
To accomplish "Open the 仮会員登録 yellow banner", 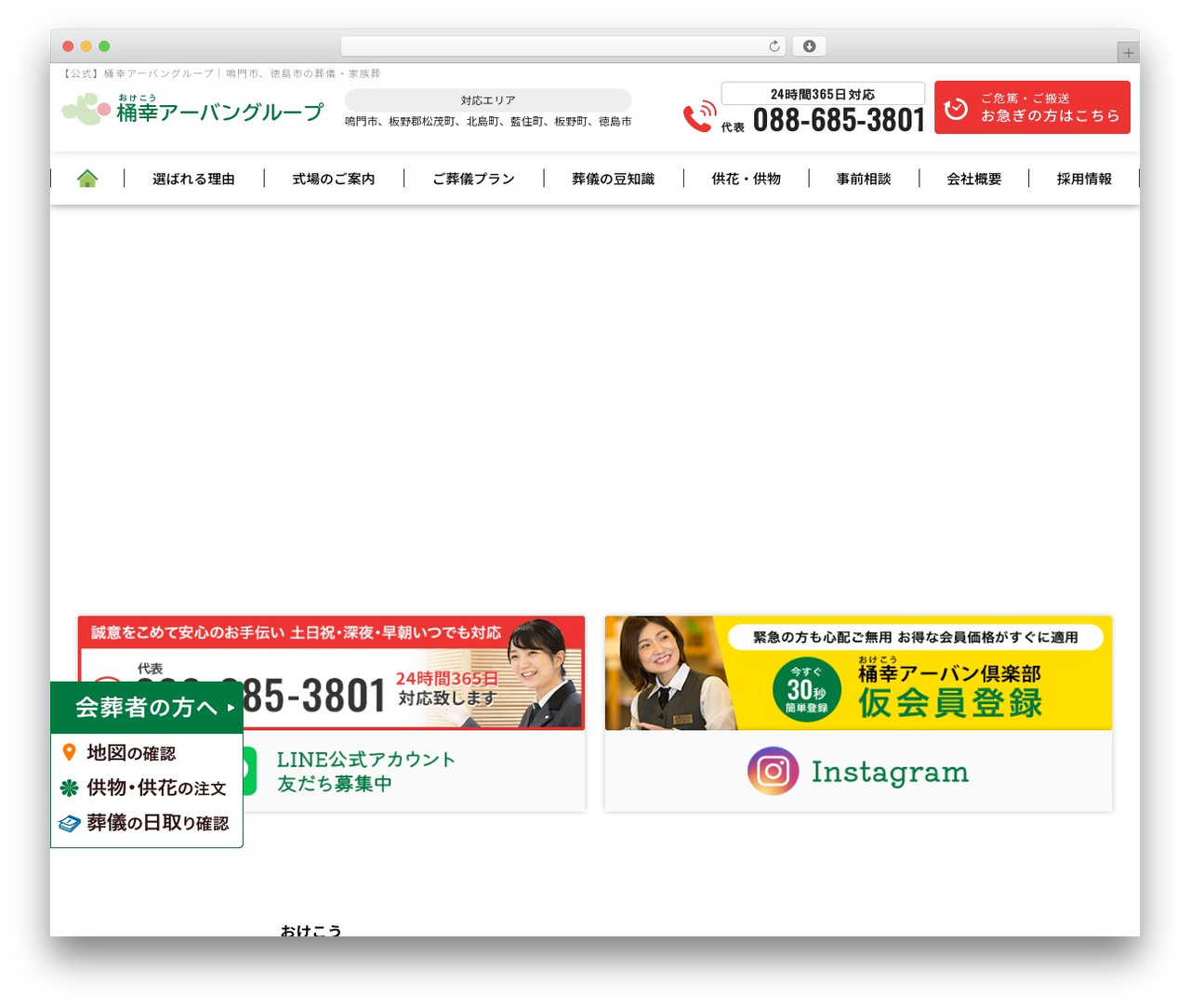I will point(858,672).
